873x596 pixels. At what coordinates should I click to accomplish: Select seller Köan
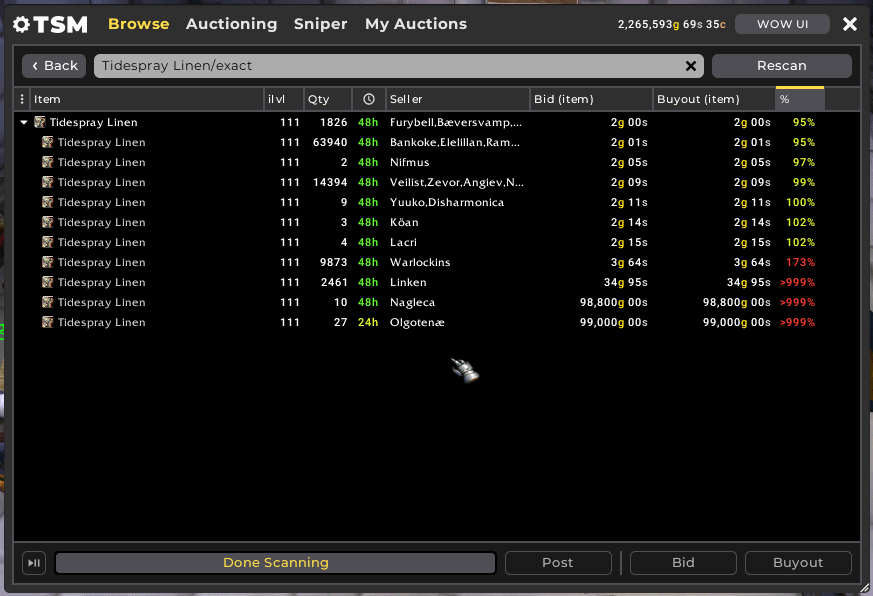(404, 222)
